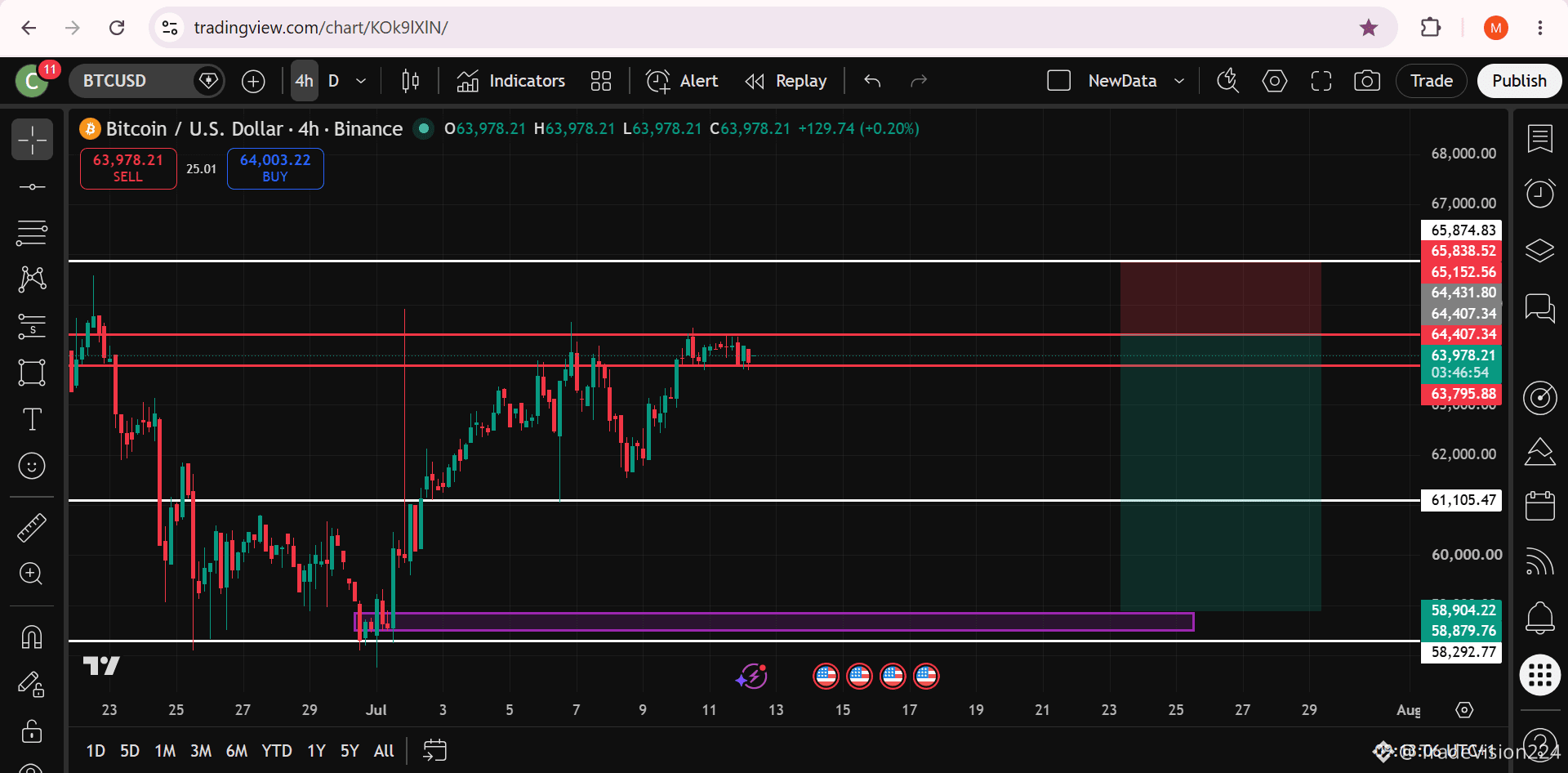The width and height of the screenshot is (1568, 773).
Task: Select the ruler measure tool
Action: [x=32, y=528]
